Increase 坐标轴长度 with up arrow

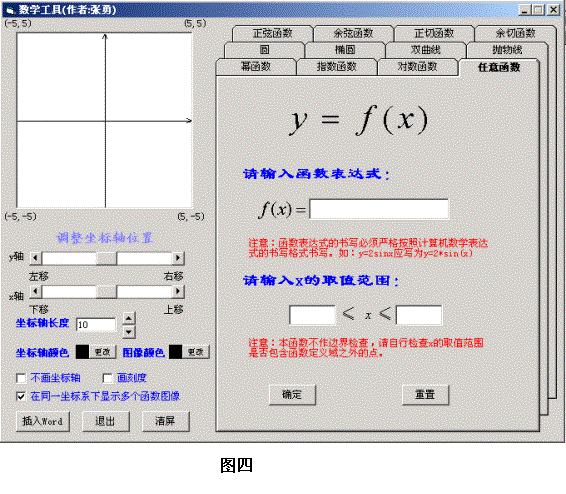click(129, 318)
